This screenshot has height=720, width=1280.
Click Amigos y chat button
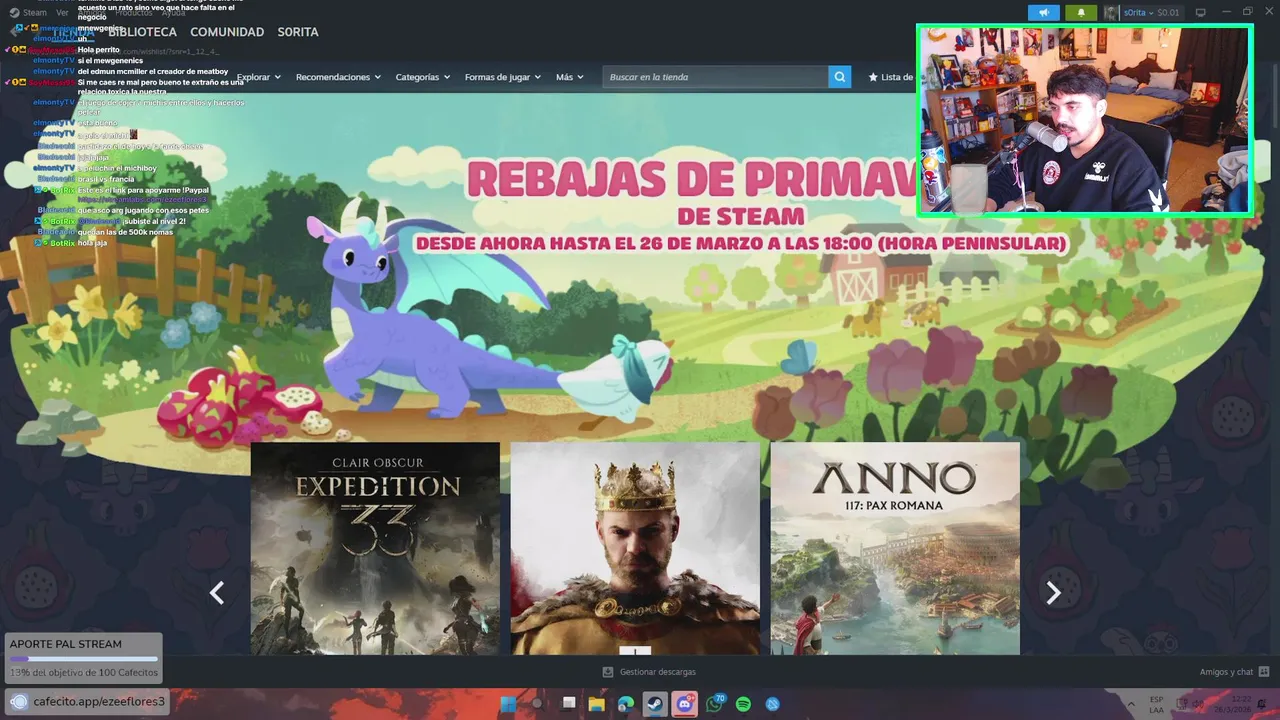pos(1235,672)
